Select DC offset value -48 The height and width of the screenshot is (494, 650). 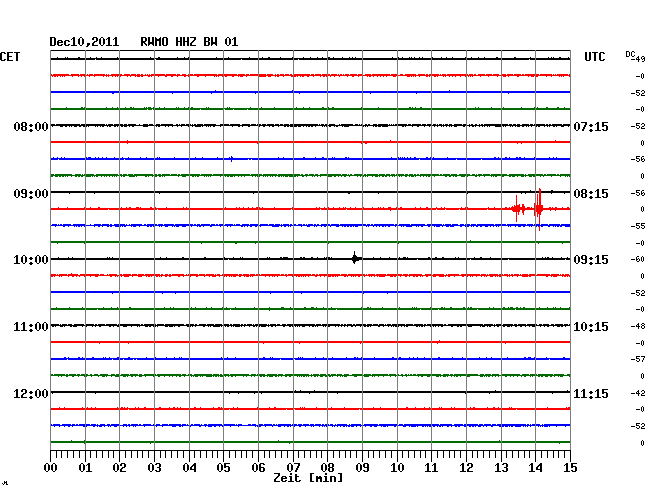[638, 327]
